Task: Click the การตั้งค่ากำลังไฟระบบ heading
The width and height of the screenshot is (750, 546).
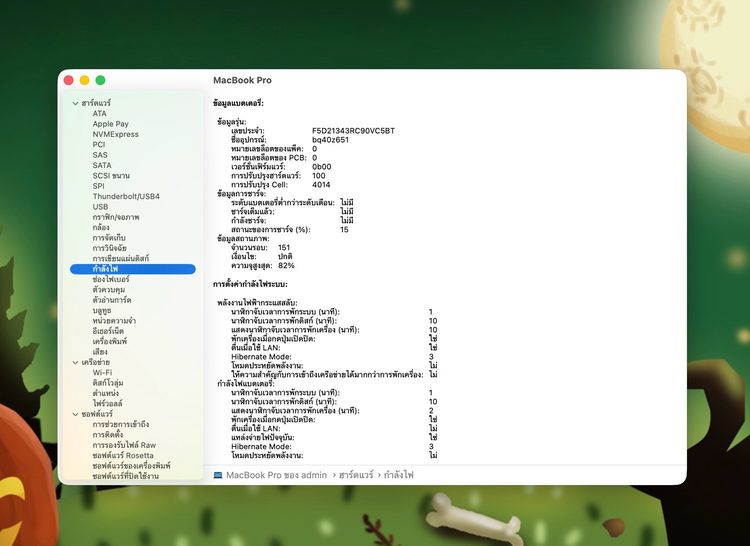Action: coord(250,284)
